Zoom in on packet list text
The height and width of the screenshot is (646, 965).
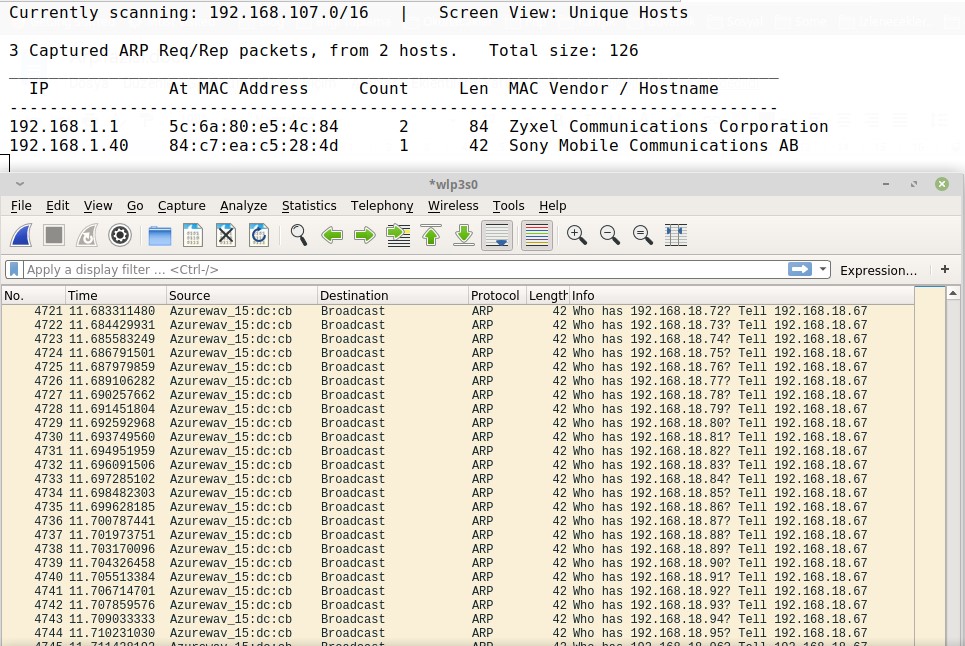point(576,235)
